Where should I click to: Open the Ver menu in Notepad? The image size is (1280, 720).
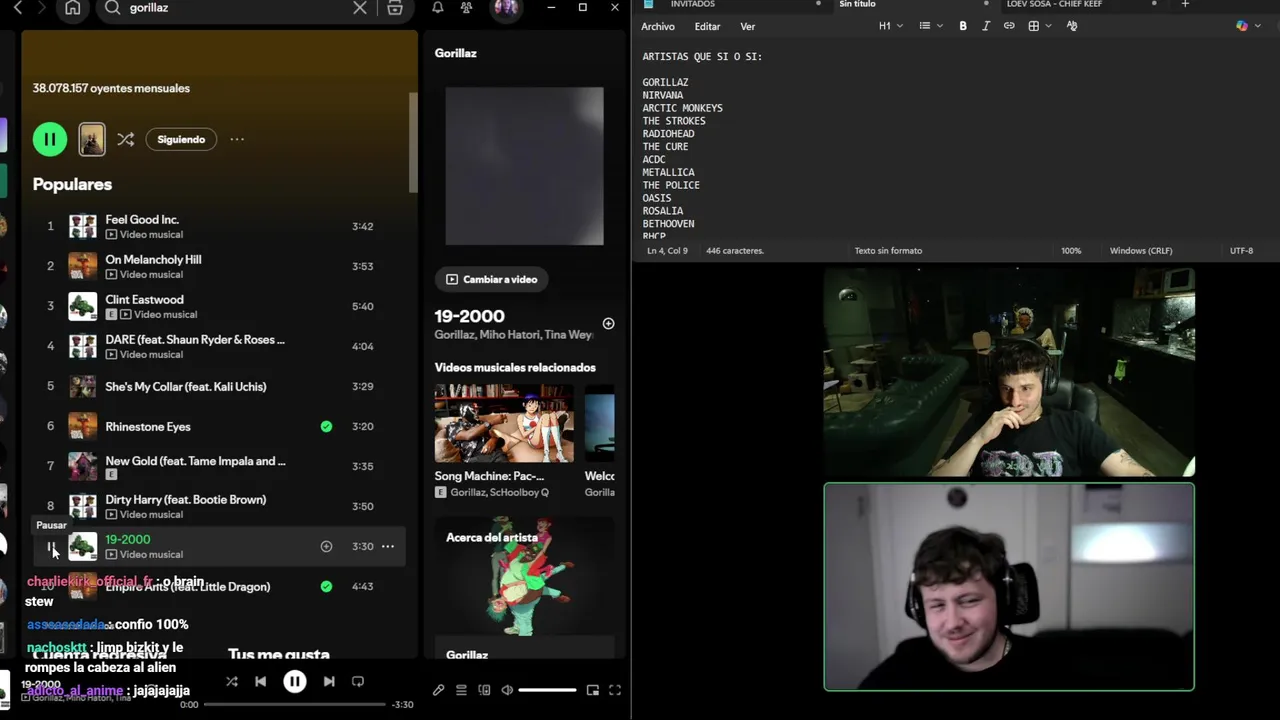[x=747, y=27]
